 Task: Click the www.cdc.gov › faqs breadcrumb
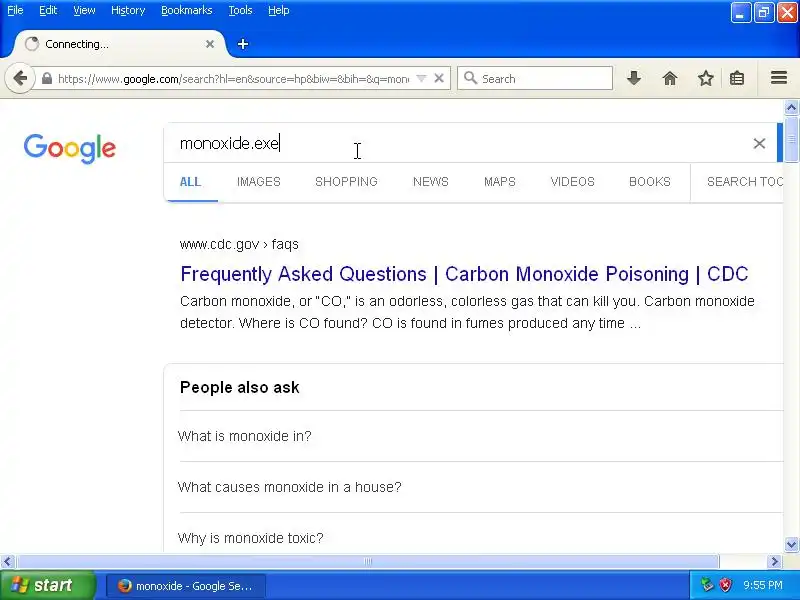tap(239, 244)
